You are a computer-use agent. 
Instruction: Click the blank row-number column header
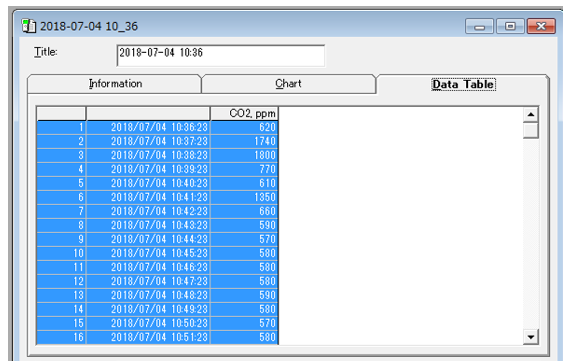click(61, 114)
